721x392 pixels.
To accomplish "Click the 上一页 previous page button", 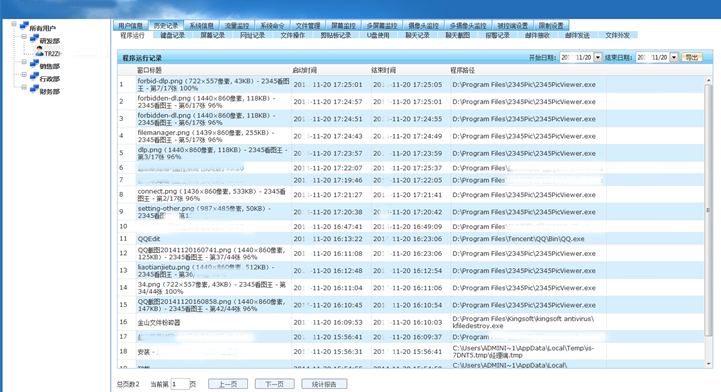I will 228,384.
